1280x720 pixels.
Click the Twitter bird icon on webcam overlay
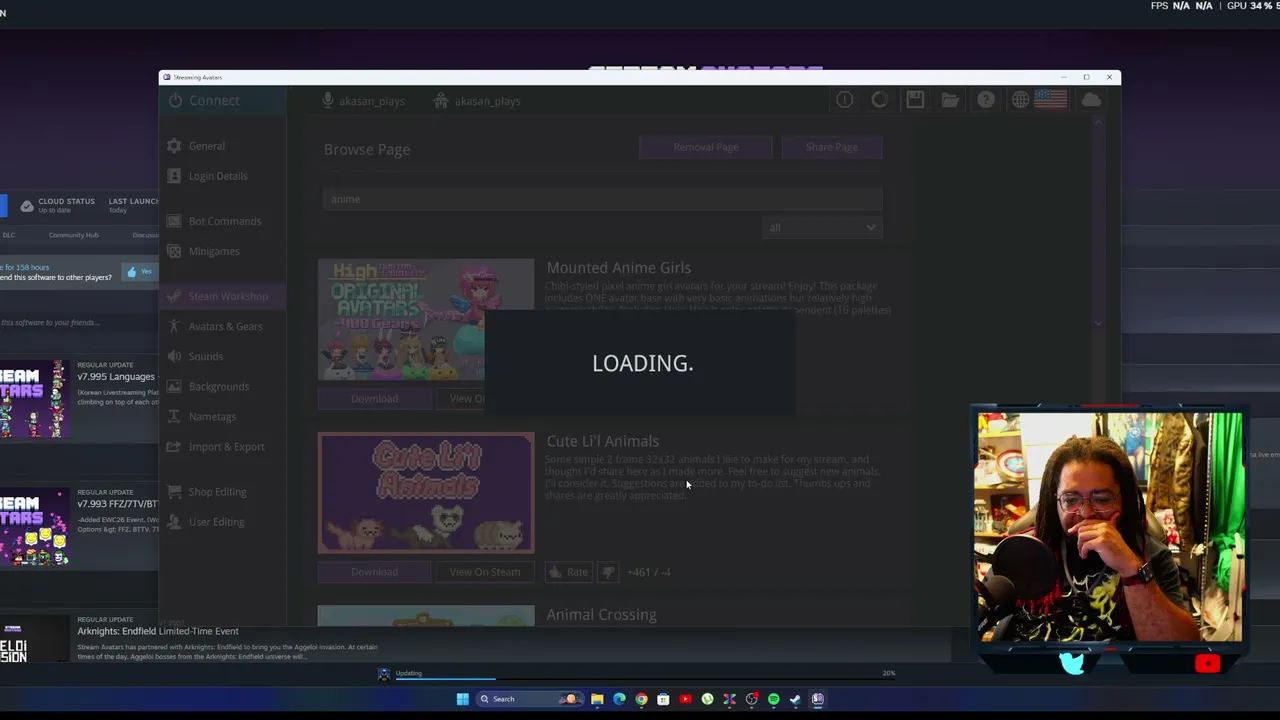(x=1071, y=663)
